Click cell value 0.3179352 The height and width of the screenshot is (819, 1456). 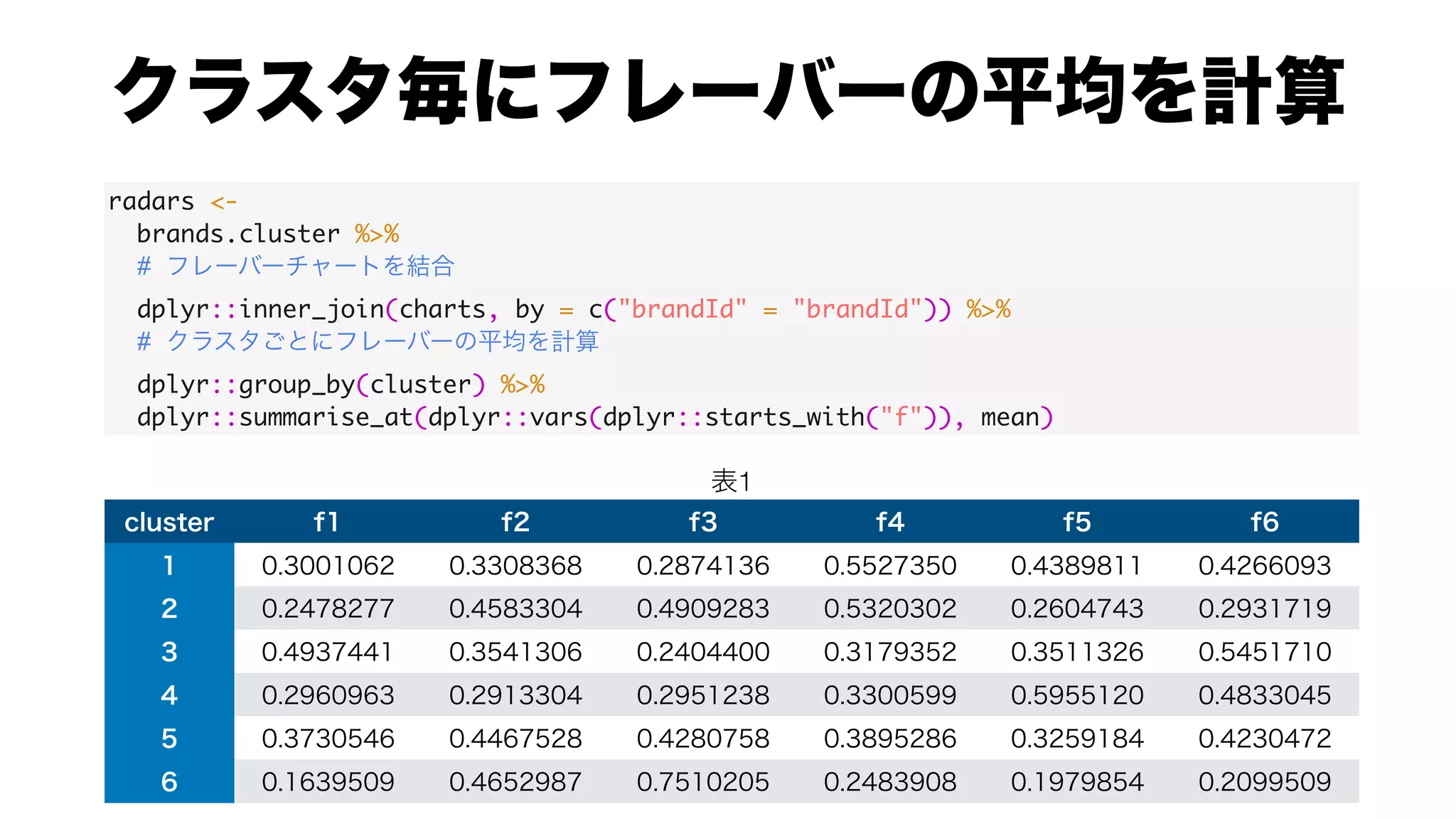click(890, 652)
